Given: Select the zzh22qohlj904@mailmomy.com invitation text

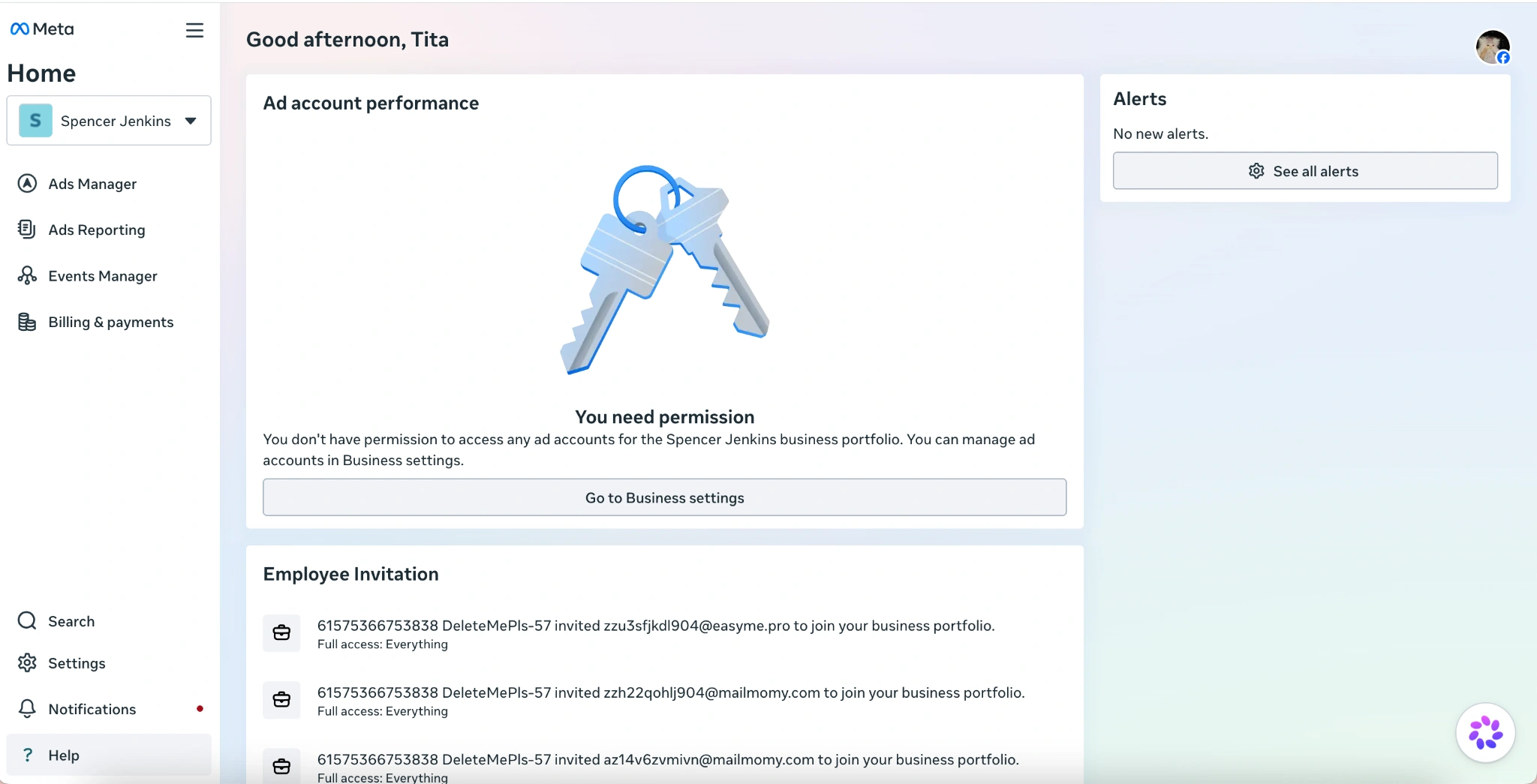Looking at the screenshot, I should (x=671, y=692).
